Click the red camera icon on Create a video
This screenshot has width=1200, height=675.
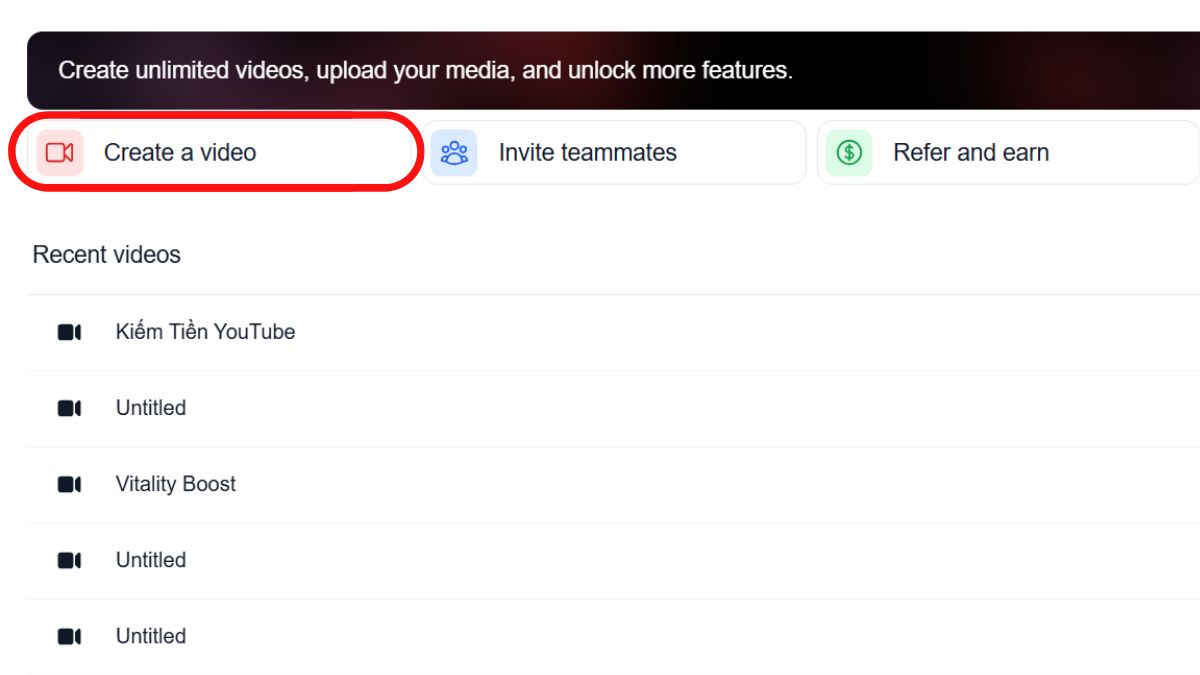[60, 153]
